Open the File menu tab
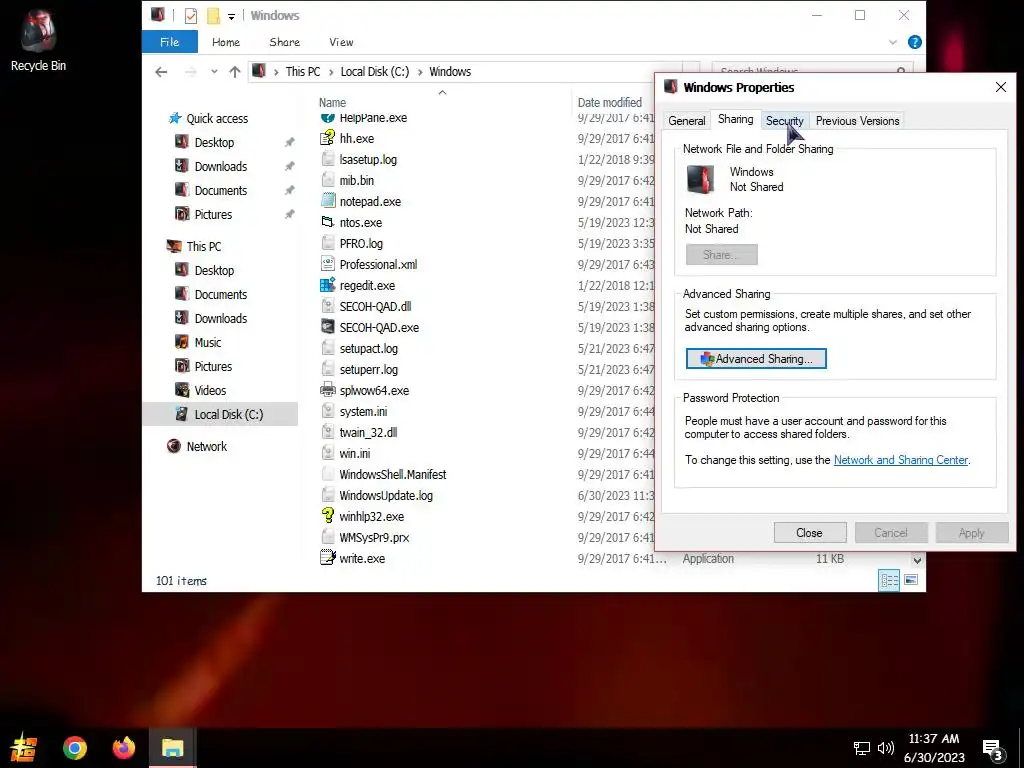This screenshot has width=1024, height=768. [170, 42]
